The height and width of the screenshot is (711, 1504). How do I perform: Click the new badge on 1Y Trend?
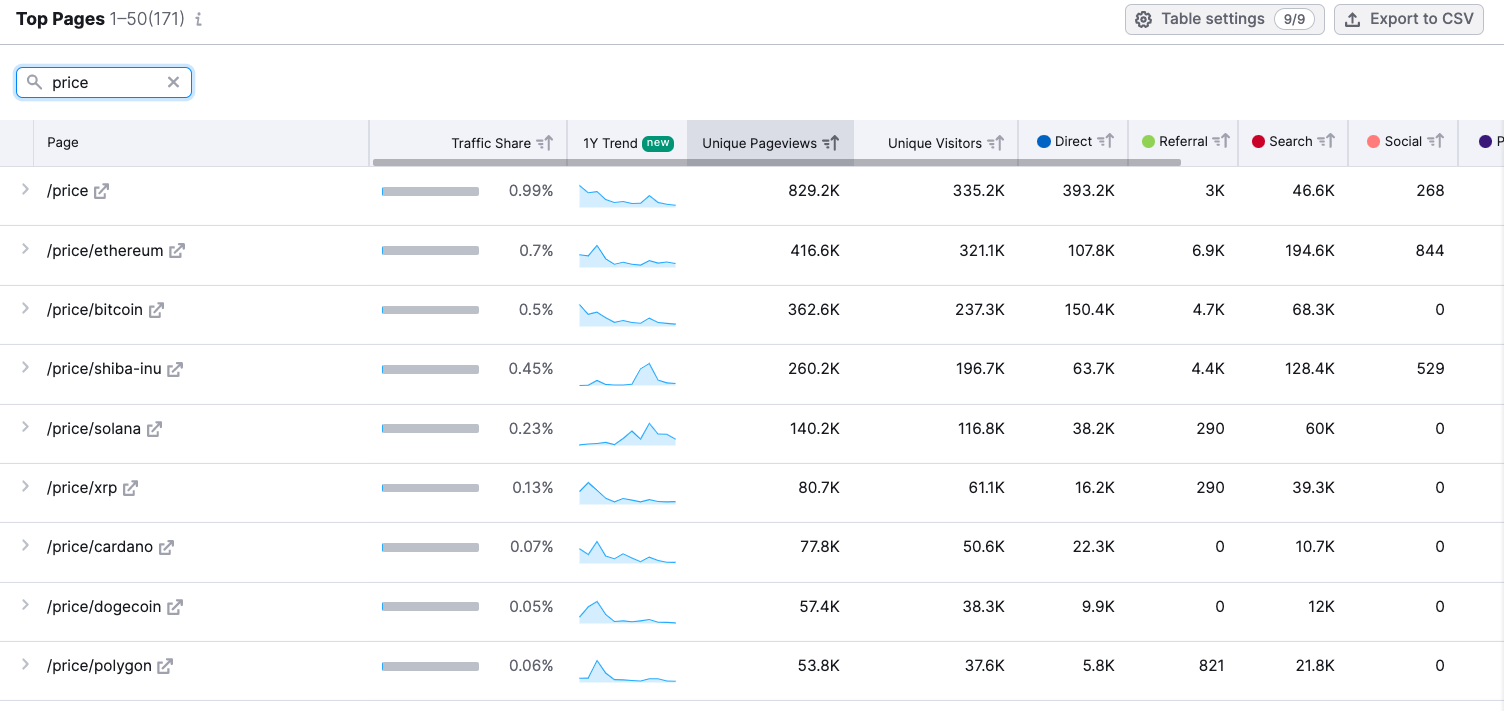click(658, 143)
